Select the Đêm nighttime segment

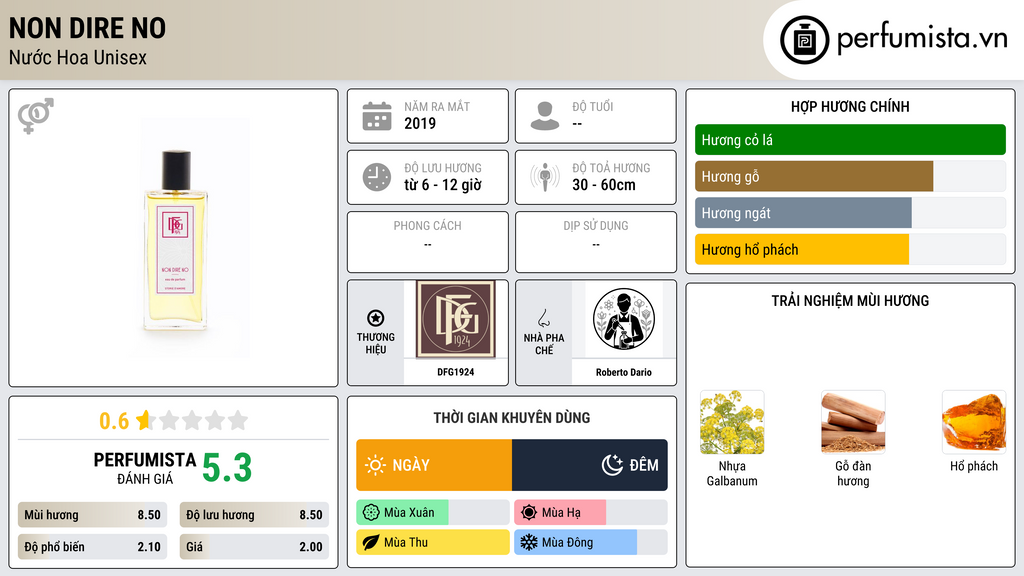point(590,465)
